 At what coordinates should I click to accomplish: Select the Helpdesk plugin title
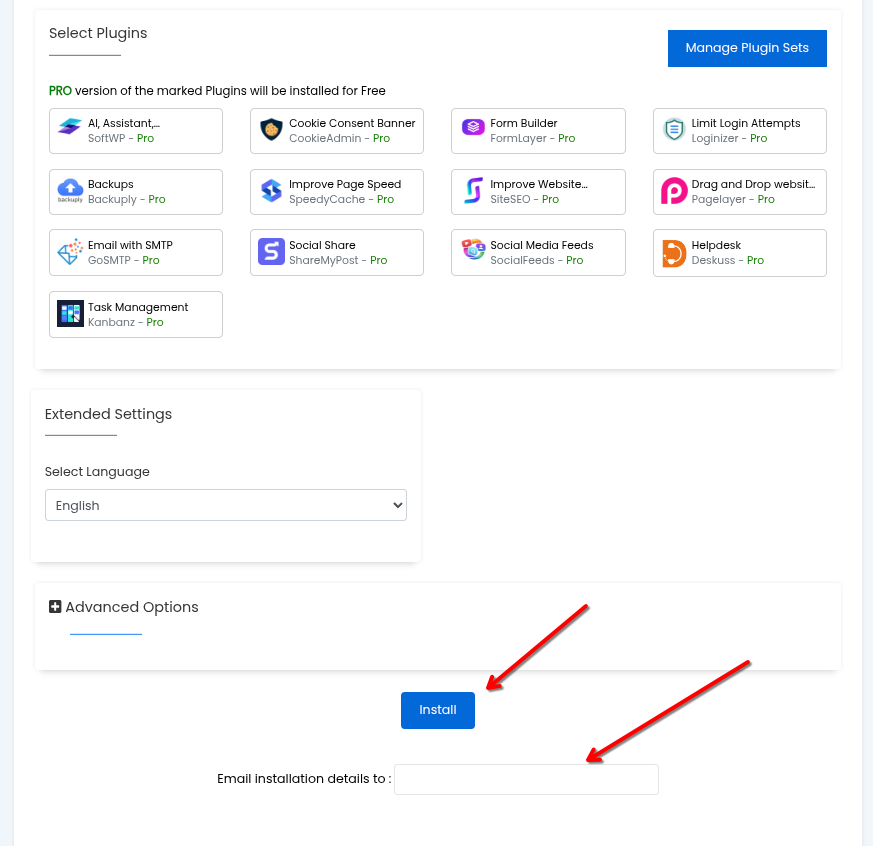(x=716, y=245)
